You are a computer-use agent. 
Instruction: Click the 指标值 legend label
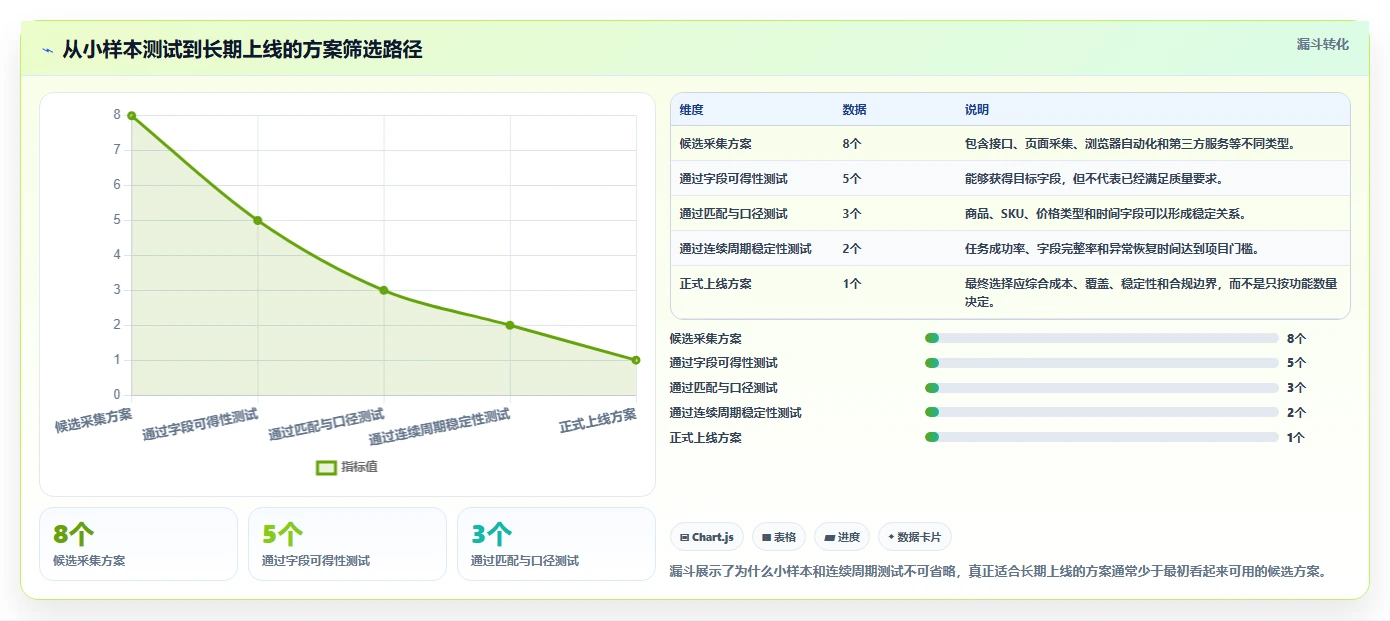point(359,467)
